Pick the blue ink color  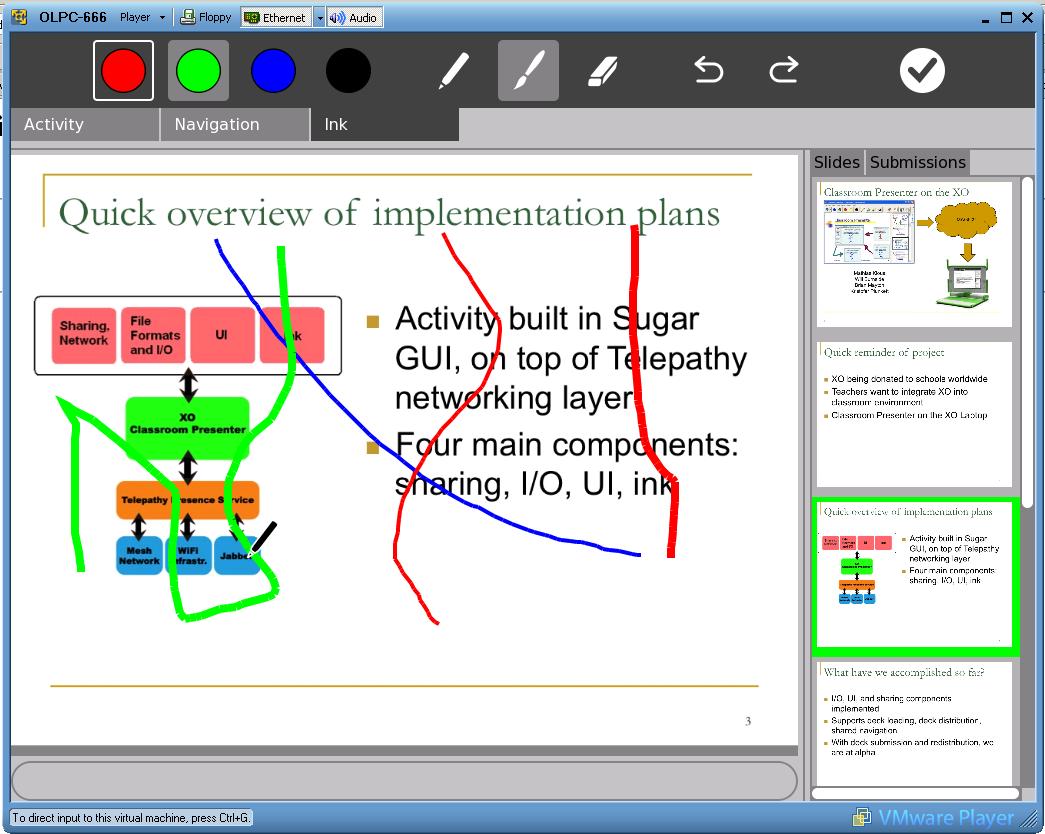273,71
